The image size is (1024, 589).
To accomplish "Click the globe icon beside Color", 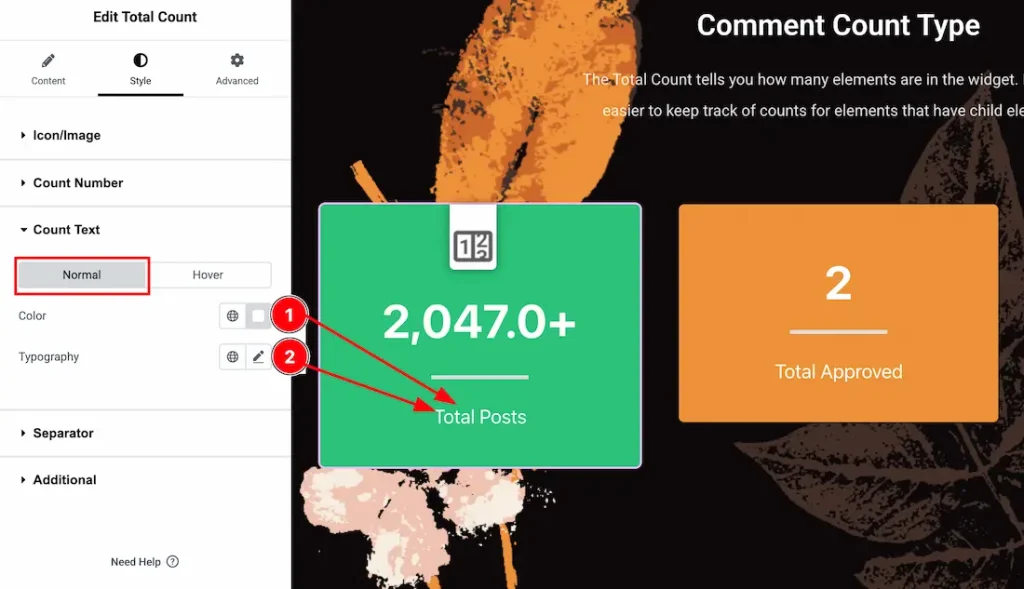I will pyautogui.click(x=233, y=316).
